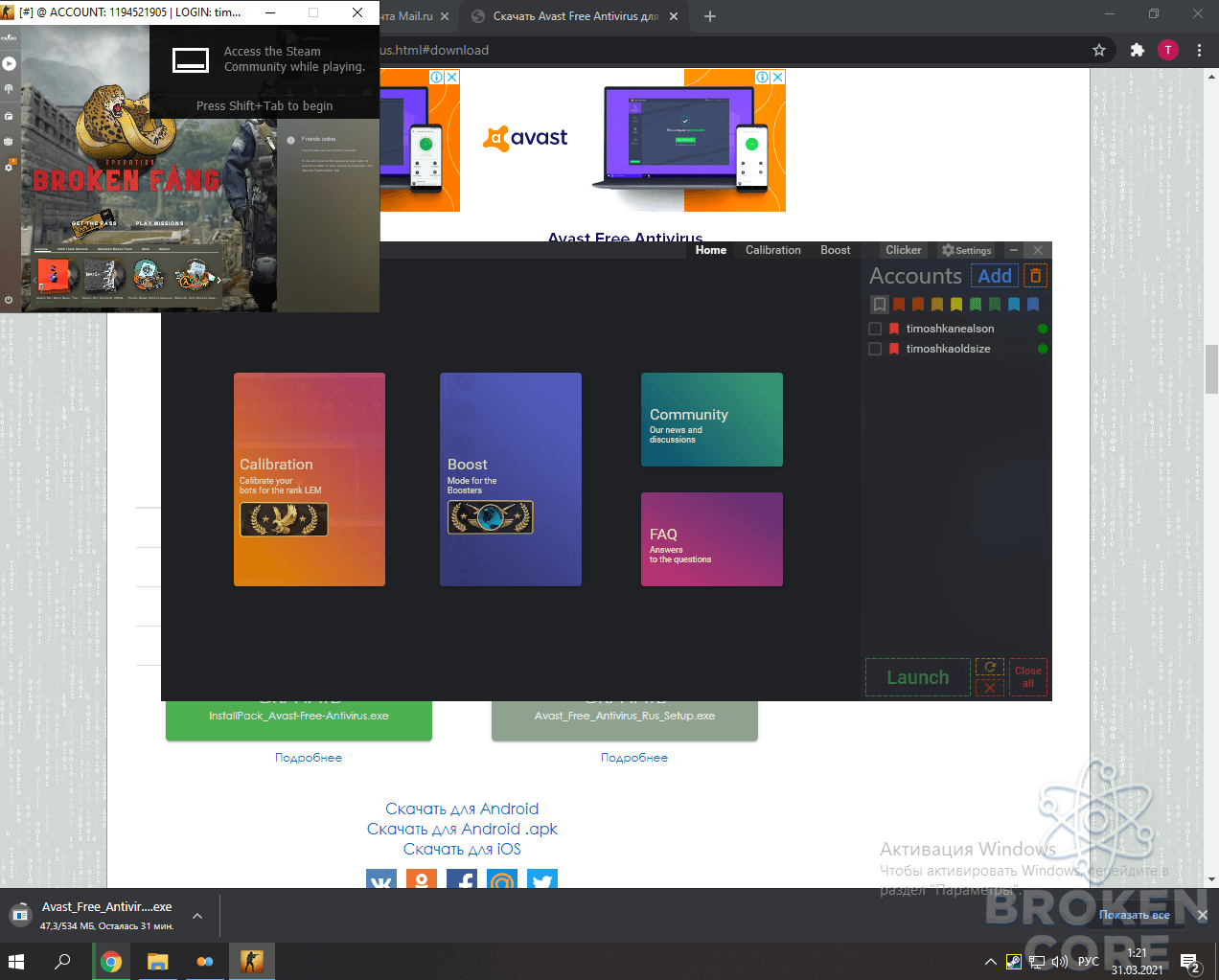Filter accounts by the yellow bookmark

tap(956, 305)
